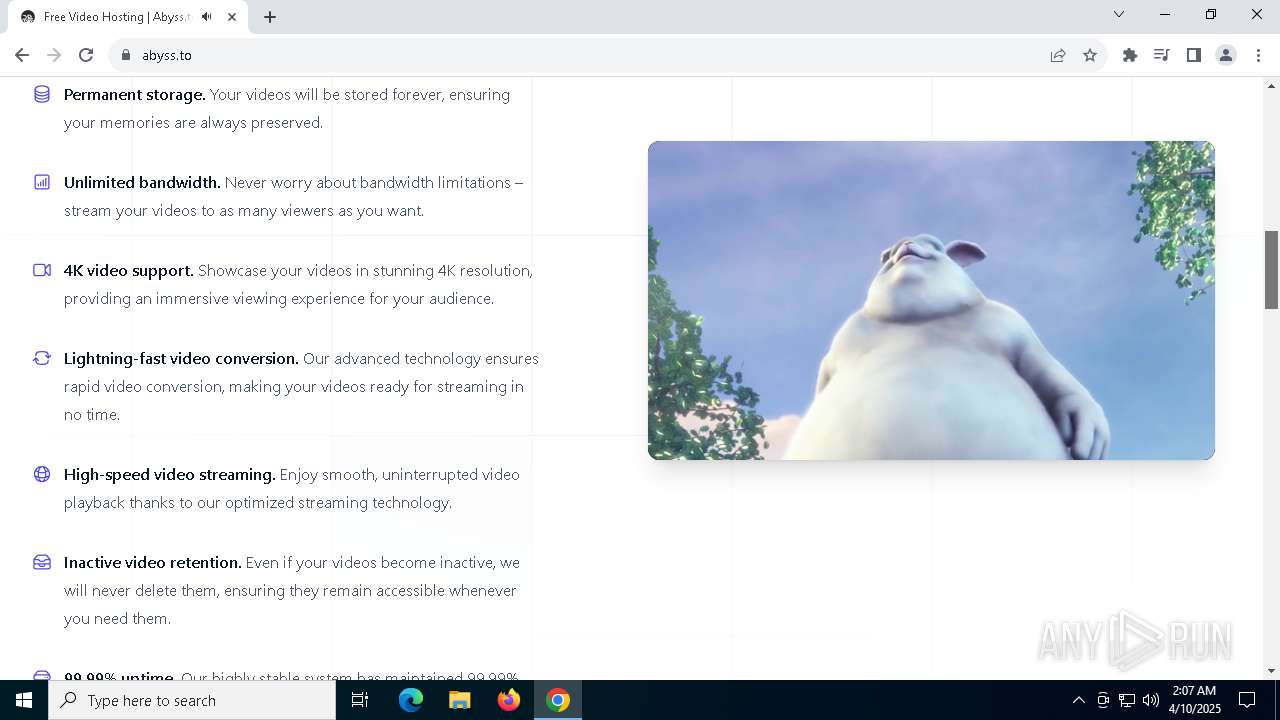Expand the tab search chevron

click(1119, 14)
